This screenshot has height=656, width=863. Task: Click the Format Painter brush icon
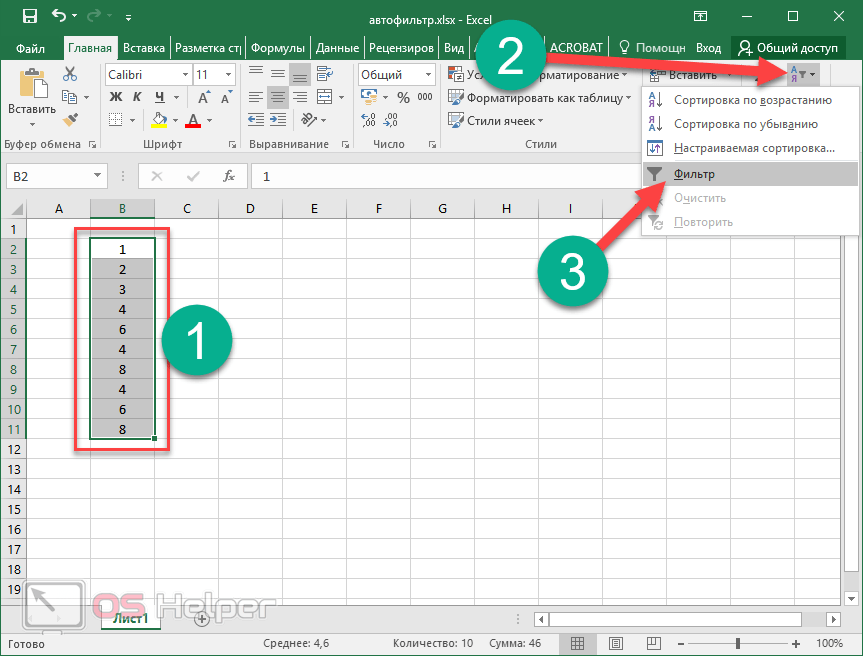coord(70,120)
